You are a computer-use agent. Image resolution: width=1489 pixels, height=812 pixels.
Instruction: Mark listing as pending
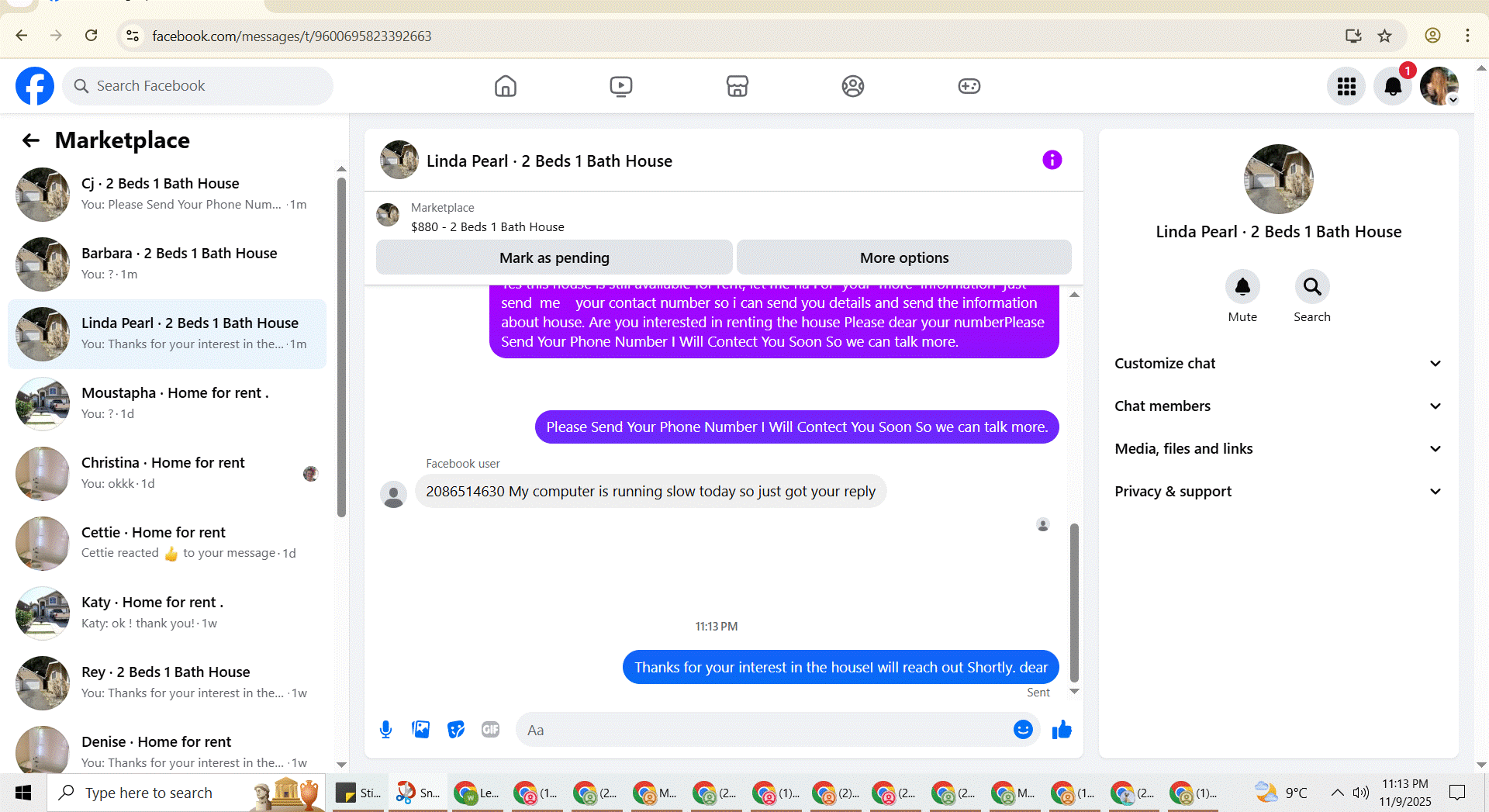554,257
